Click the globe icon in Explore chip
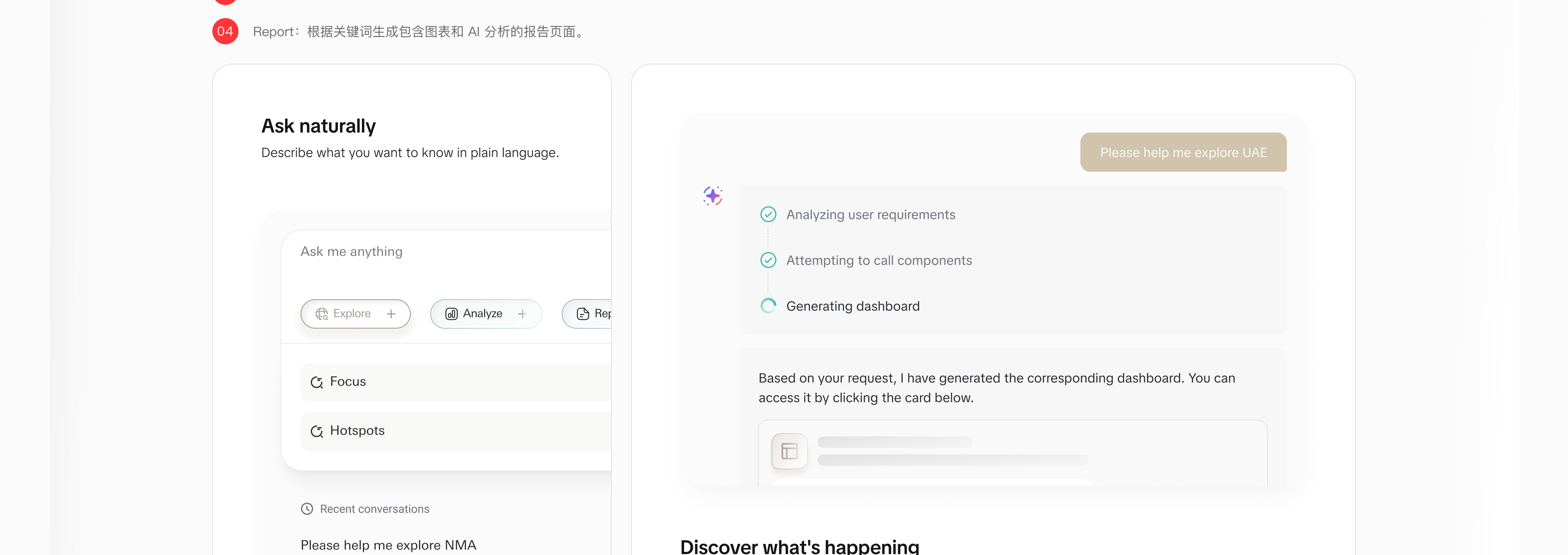Image resolution: width=1568 pixels, height=555 pixels. tap(321, 314)
